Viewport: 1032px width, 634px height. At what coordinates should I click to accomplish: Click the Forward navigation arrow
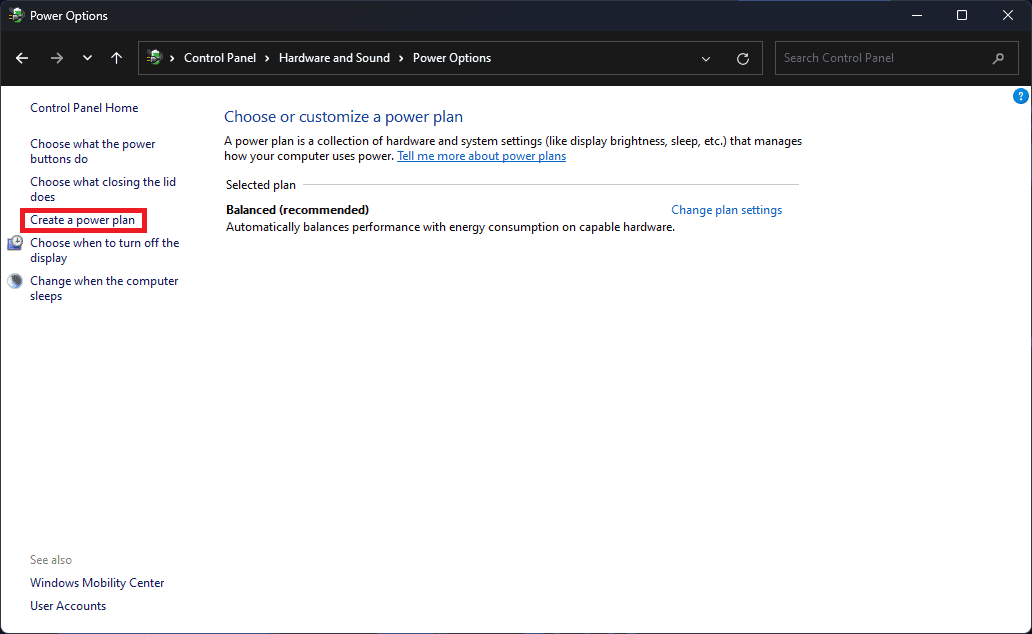pyautogui.click(x=56, y=58)
